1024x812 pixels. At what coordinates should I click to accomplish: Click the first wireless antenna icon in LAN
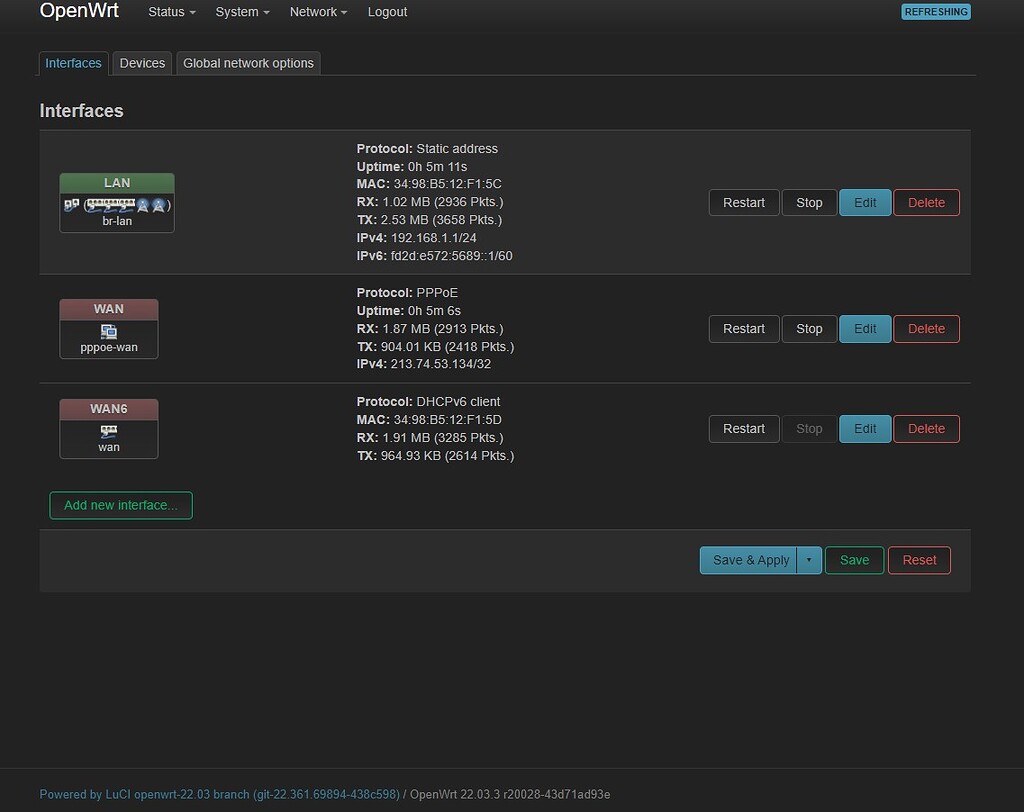(143, 205)
